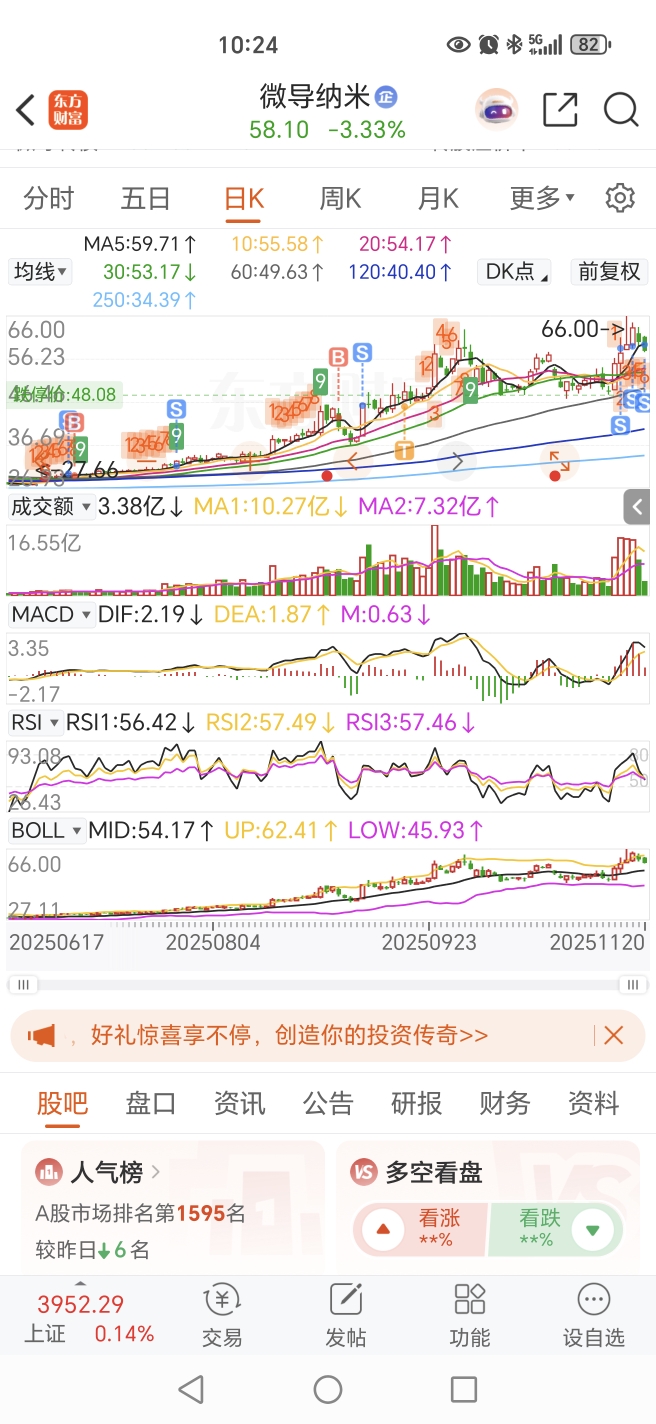Open the DK点 dropdown
This screenshot has height=1424, width=656.
pyautogui.click(x=515, y=271)
